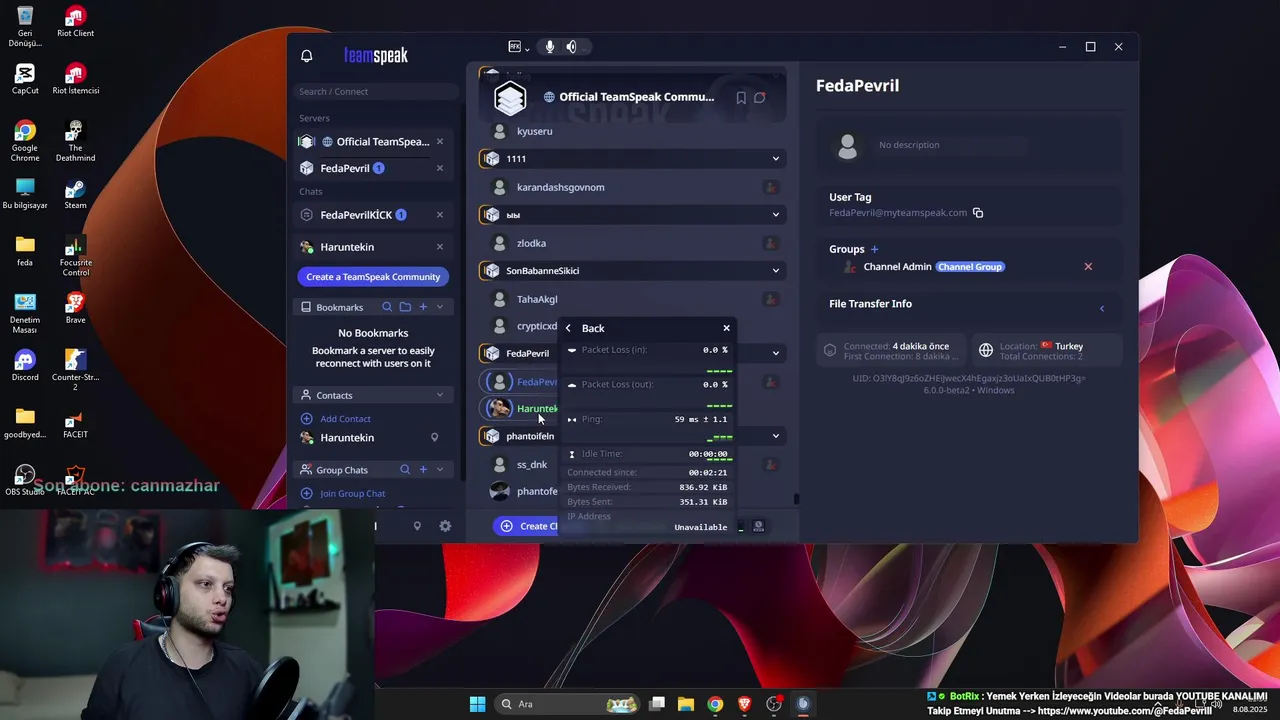This screenshot has width=1280, height=720.
Task: Collapse the Bookmarks section
Action: [440, 307]
